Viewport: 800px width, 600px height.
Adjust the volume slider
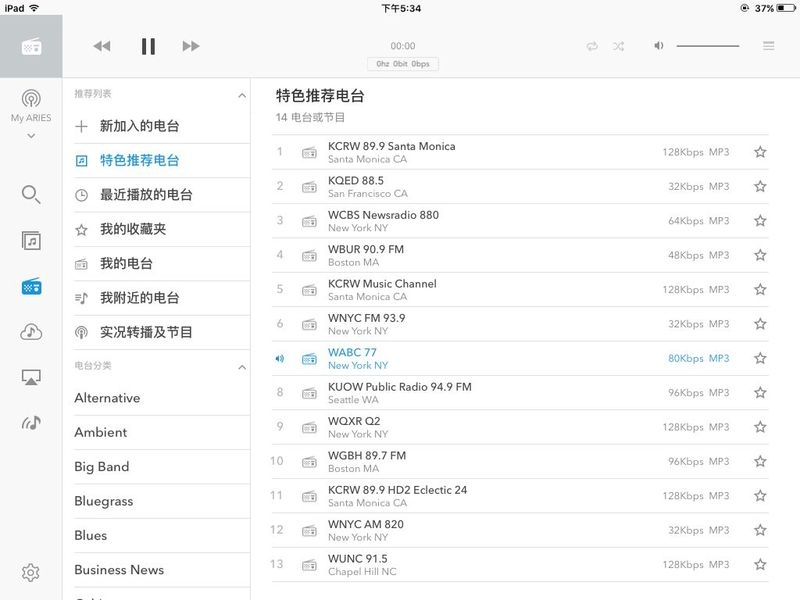708,46
